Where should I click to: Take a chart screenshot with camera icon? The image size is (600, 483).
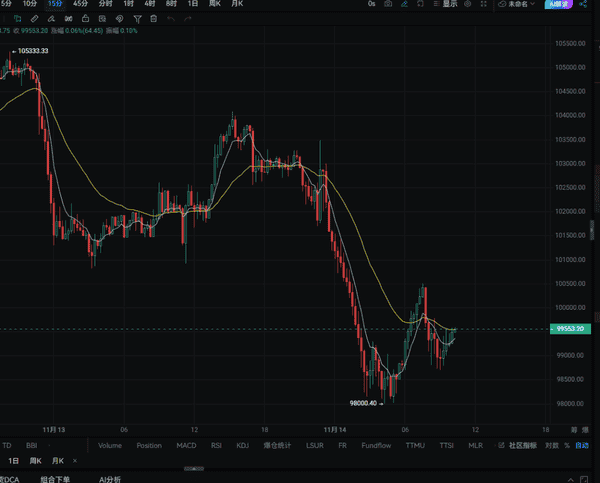click(x=388, y=4)
